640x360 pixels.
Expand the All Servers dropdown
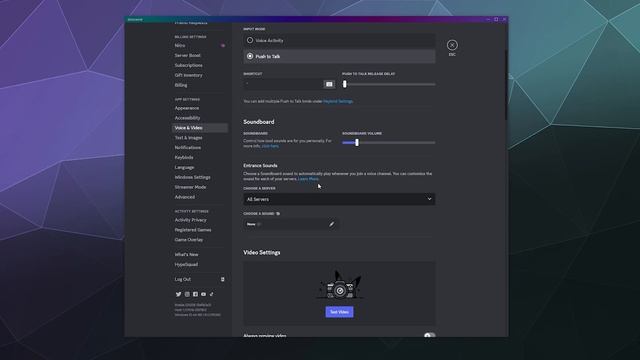pos(339,199)
